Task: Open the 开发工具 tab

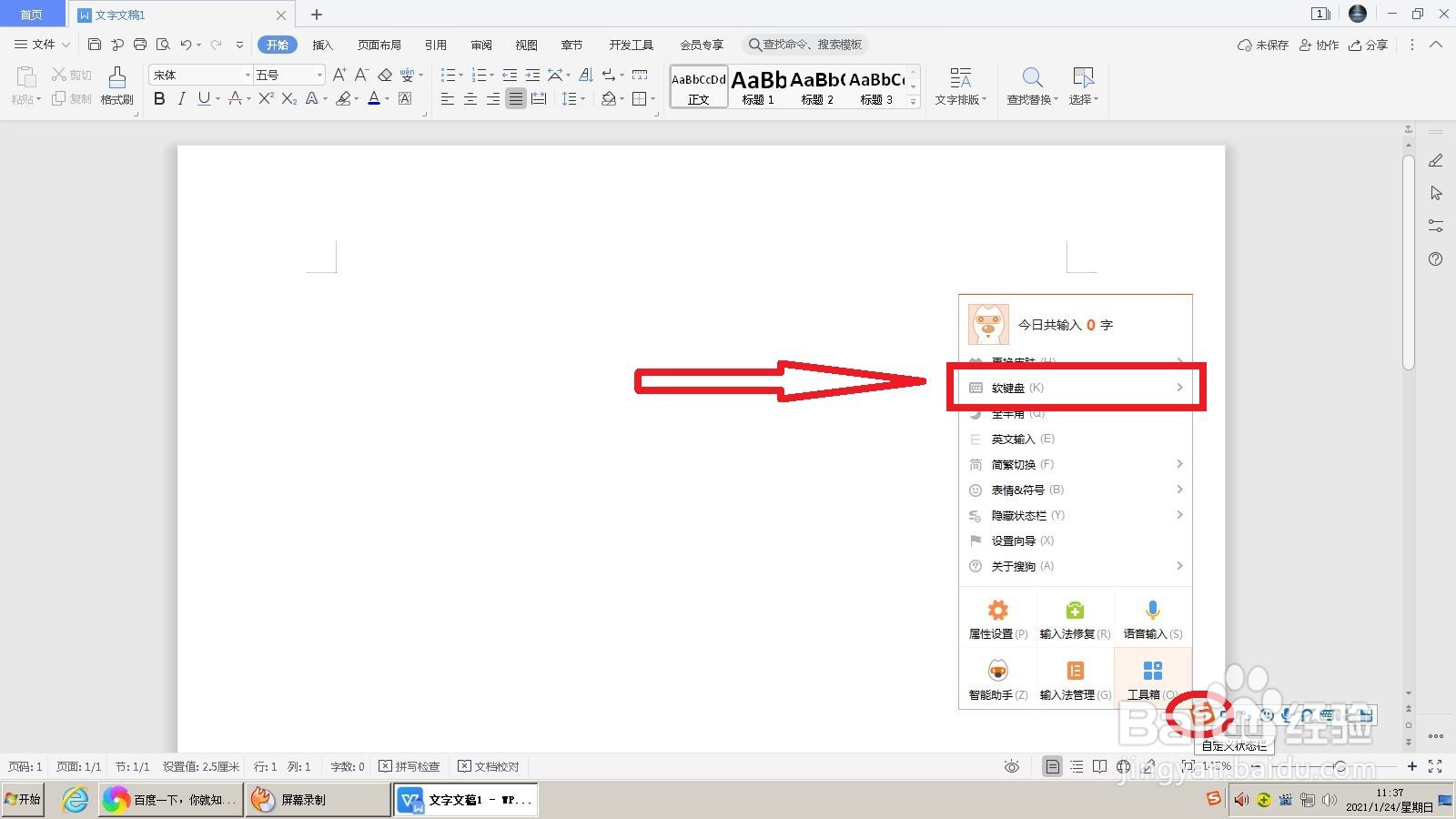Action: [x=632, y=45]
